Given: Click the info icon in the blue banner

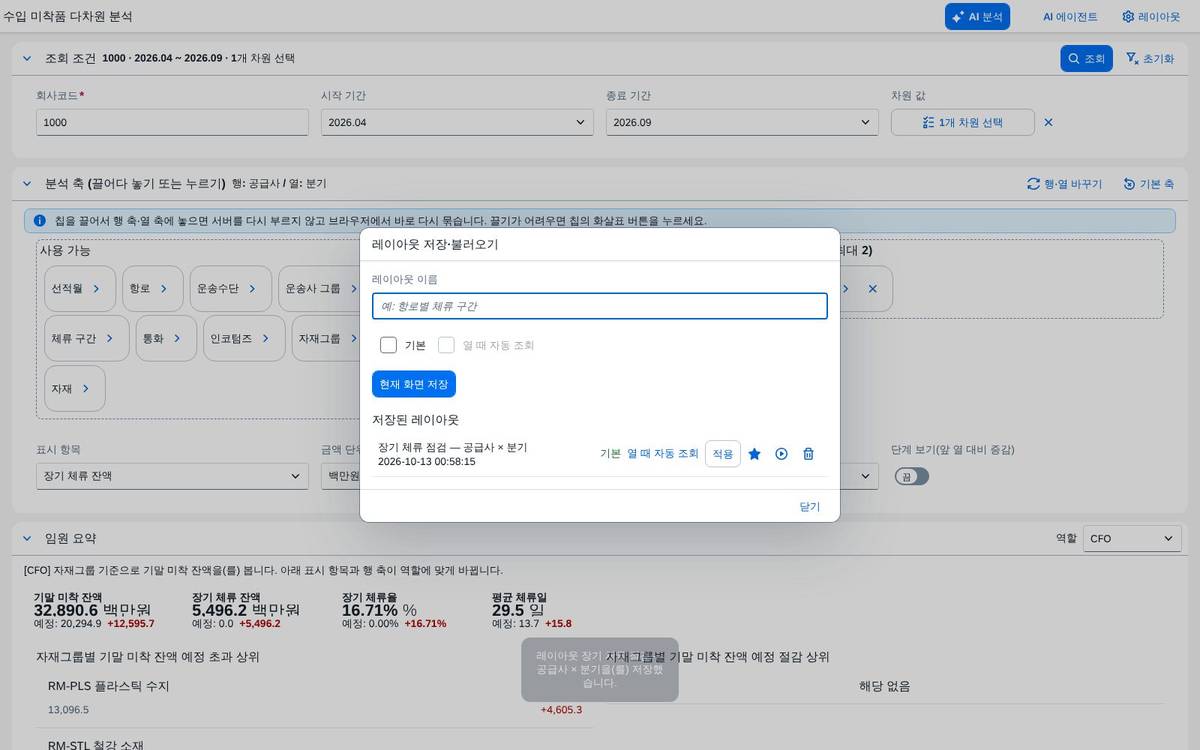Looking at the screenshot, I should pyautogui.click(x=40, y=220).
